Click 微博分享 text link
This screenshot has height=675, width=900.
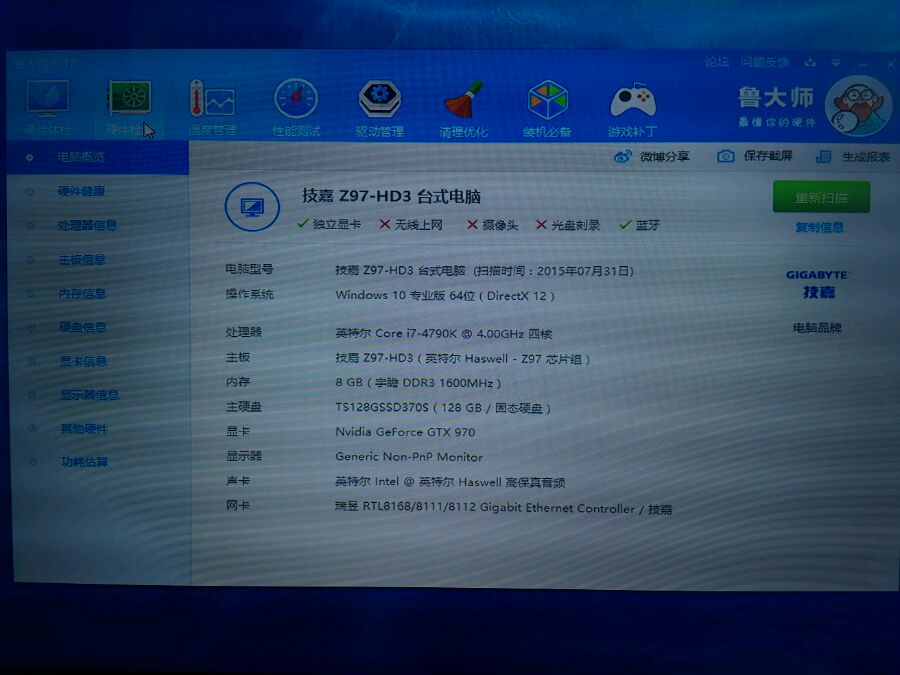(x=665, y=156)
